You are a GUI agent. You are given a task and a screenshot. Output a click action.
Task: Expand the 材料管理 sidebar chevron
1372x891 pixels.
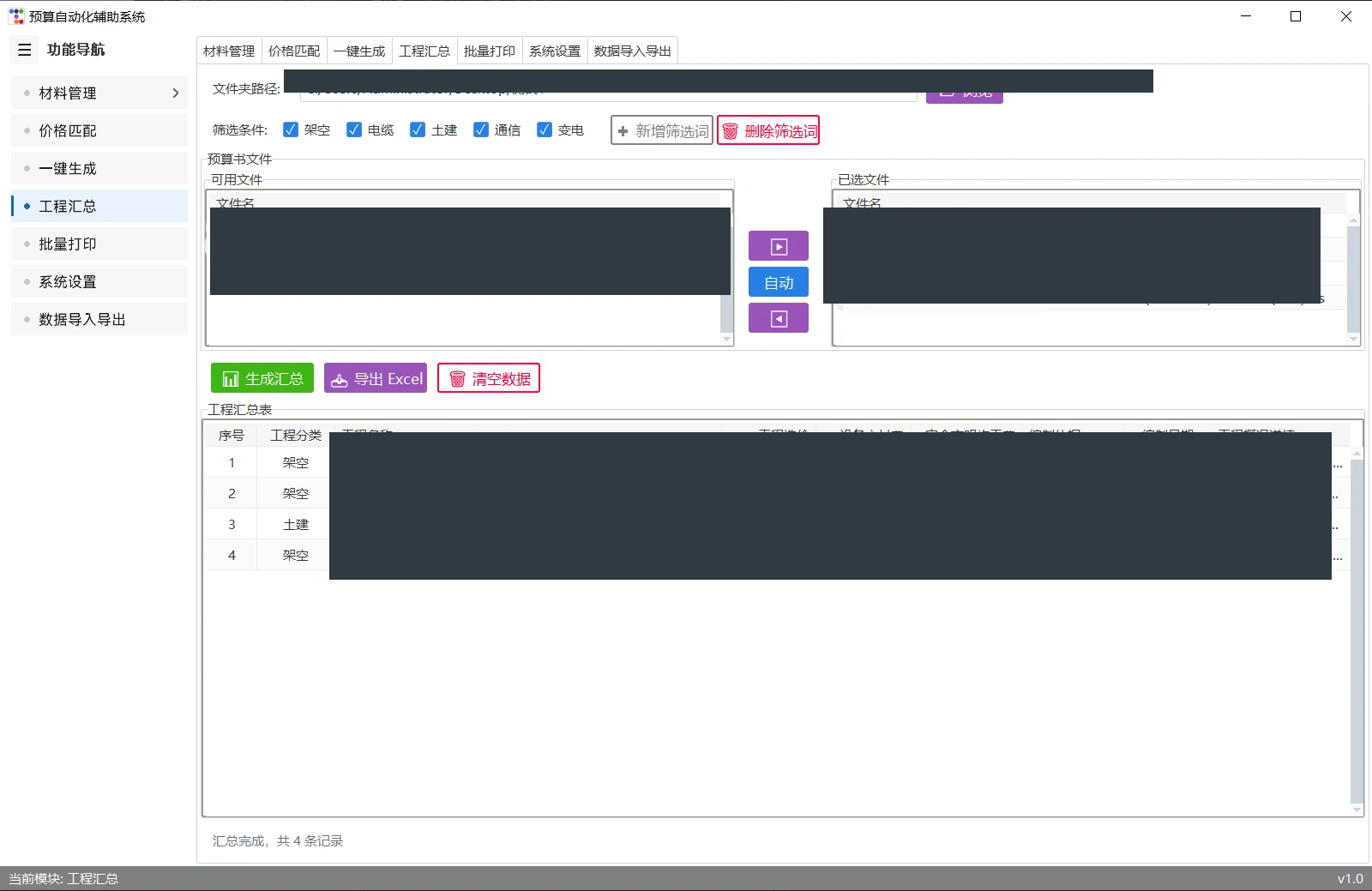(176, 93)
